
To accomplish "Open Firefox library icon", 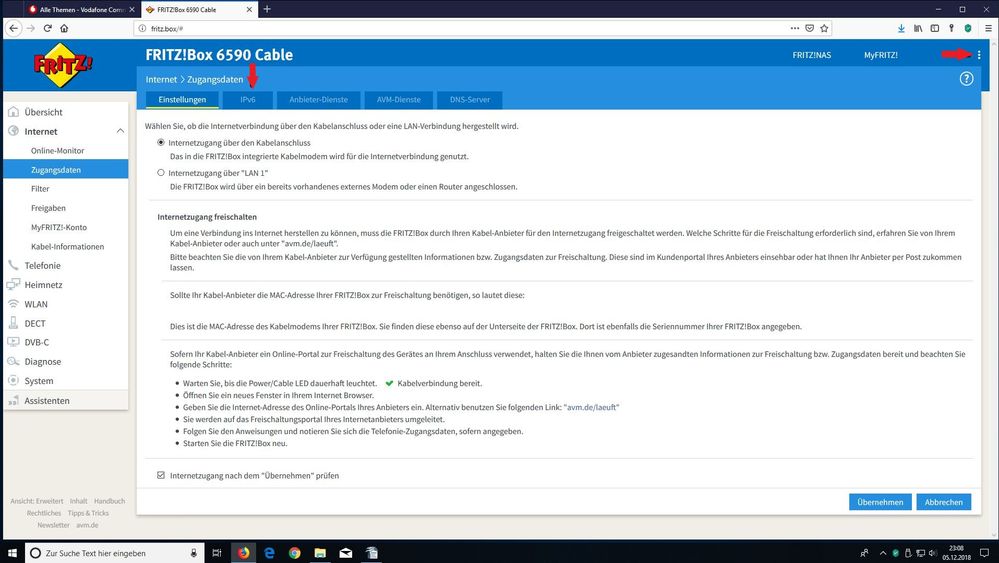I will pos(918,28).
